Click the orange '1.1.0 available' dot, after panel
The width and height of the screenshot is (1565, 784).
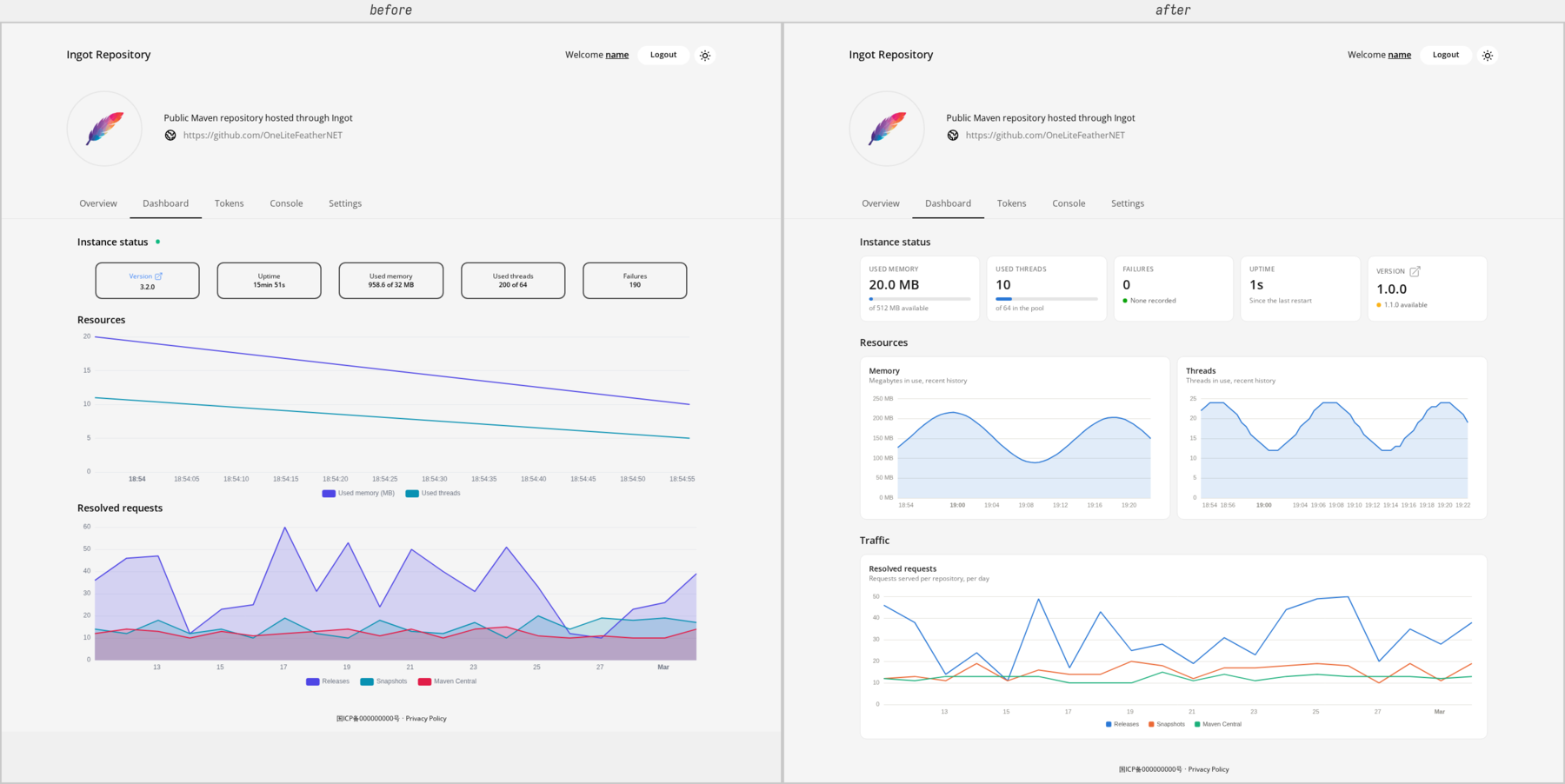click(x=1379, y=305)
